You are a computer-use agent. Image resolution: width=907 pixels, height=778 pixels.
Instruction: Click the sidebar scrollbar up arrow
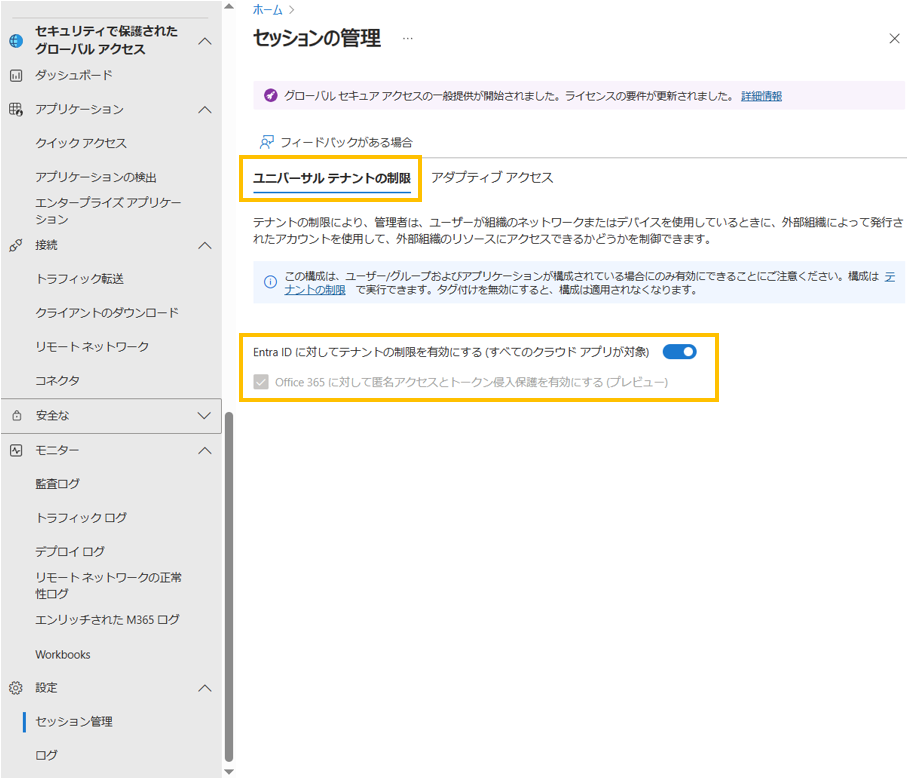pos(229,6)
